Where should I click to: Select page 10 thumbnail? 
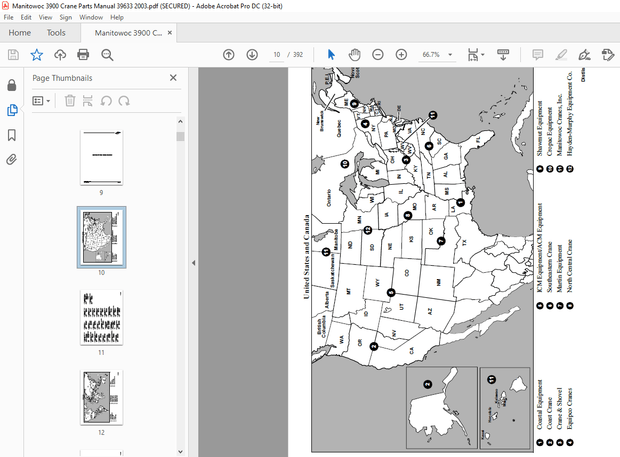pos(102,237)
